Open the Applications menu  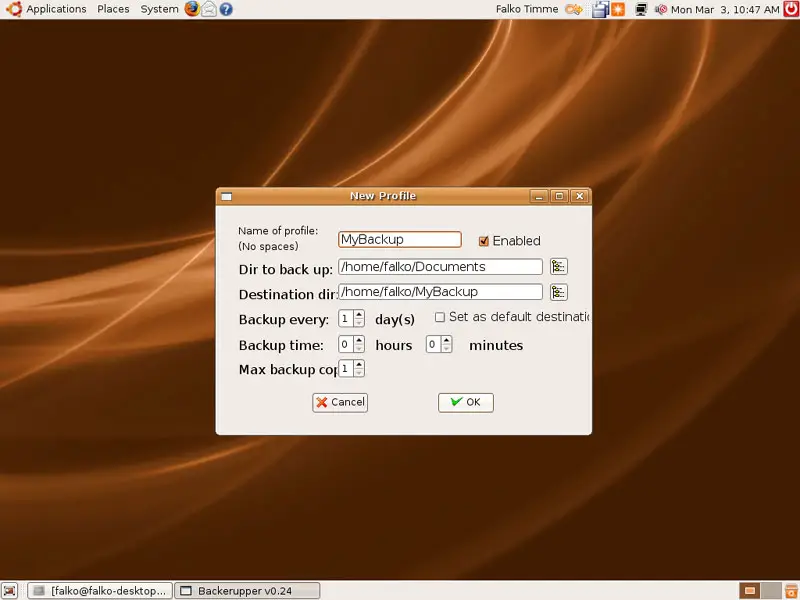(56, 9)
